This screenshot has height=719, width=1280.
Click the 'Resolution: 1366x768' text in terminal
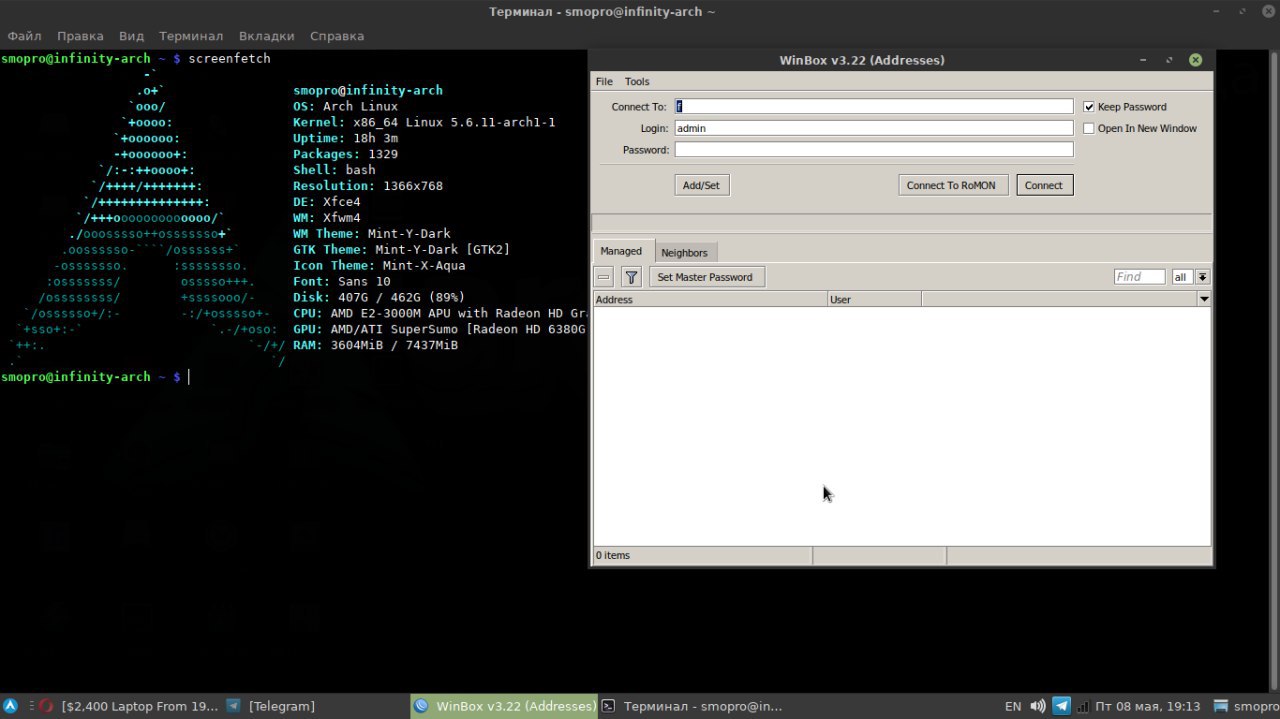[x=368, y=186]
